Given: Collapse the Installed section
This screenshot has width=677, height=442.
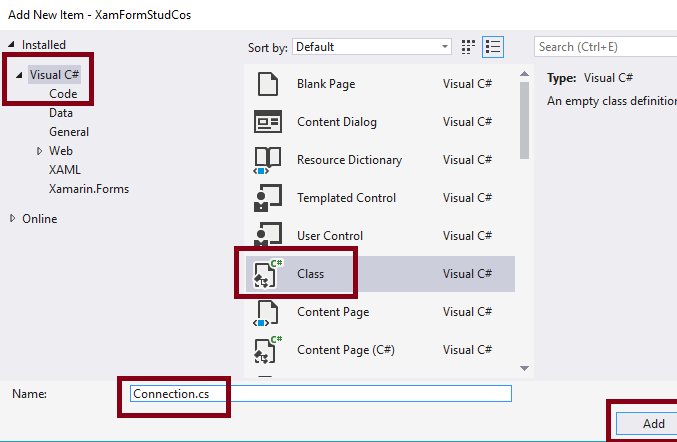Looking at the screenshot, I should (13, 45).
